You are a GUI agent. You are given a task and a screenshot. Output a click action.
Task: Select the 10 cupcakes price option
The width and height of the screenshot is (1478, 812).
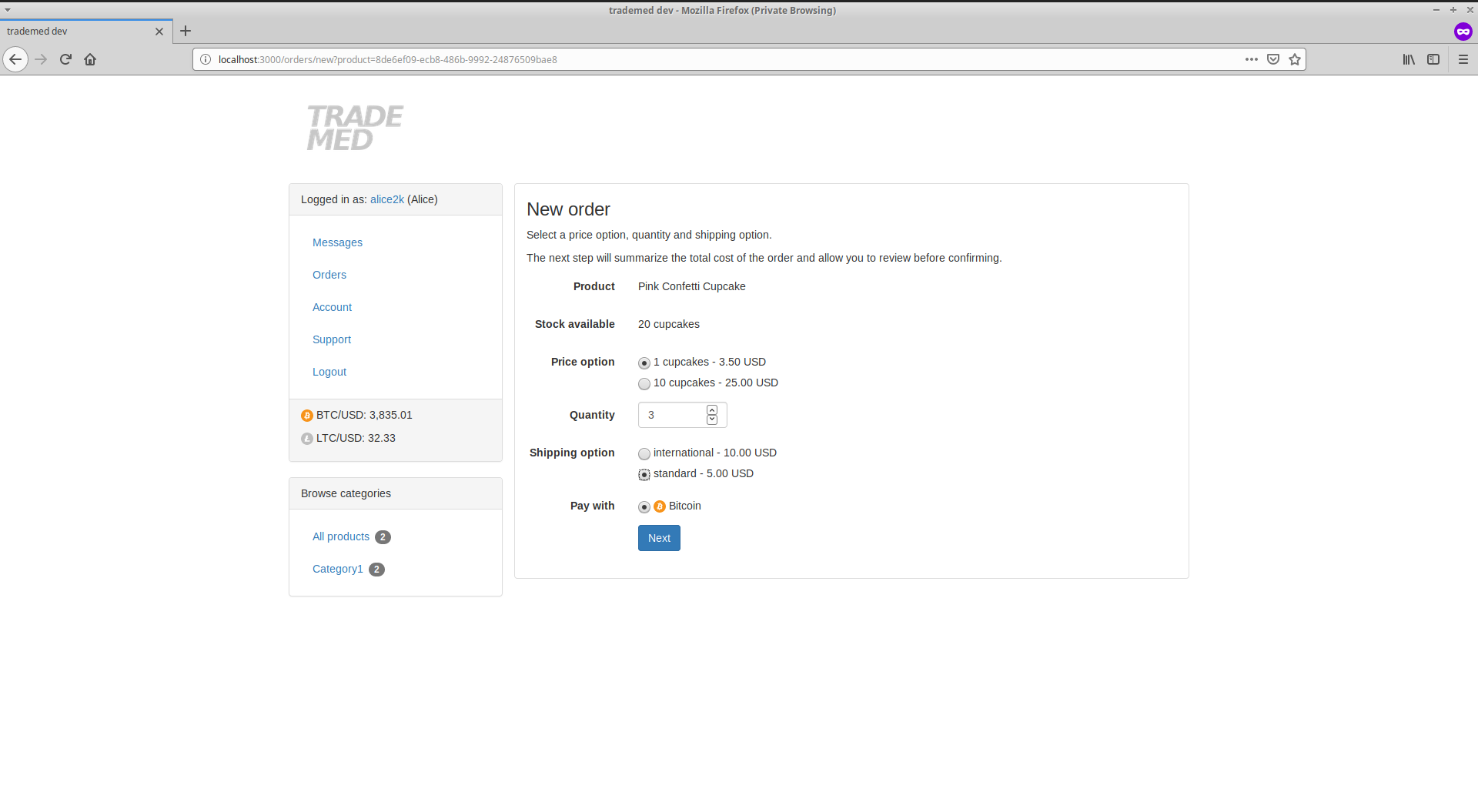(x=644, y=383)
